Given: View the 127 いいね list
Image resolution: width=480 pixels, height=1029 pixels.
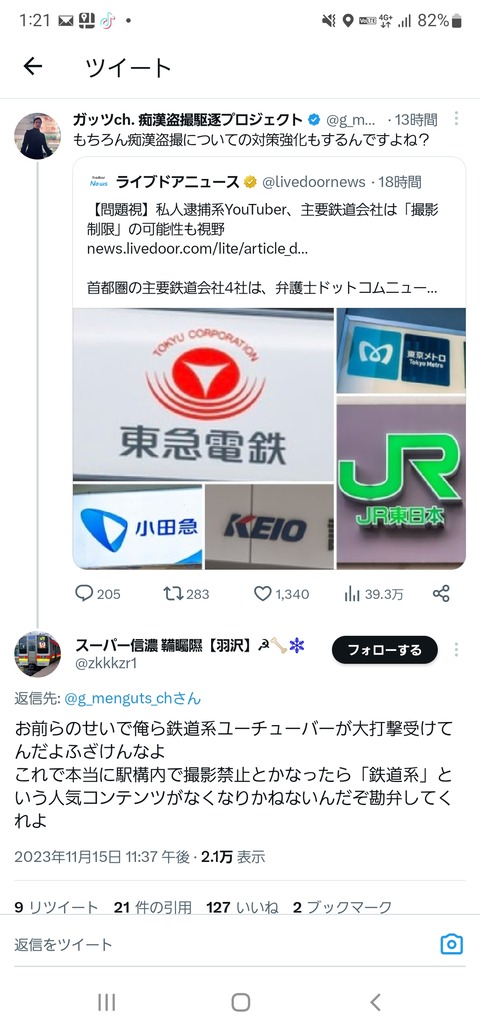Looking at the screenshot, I should (x=242, y=907).
